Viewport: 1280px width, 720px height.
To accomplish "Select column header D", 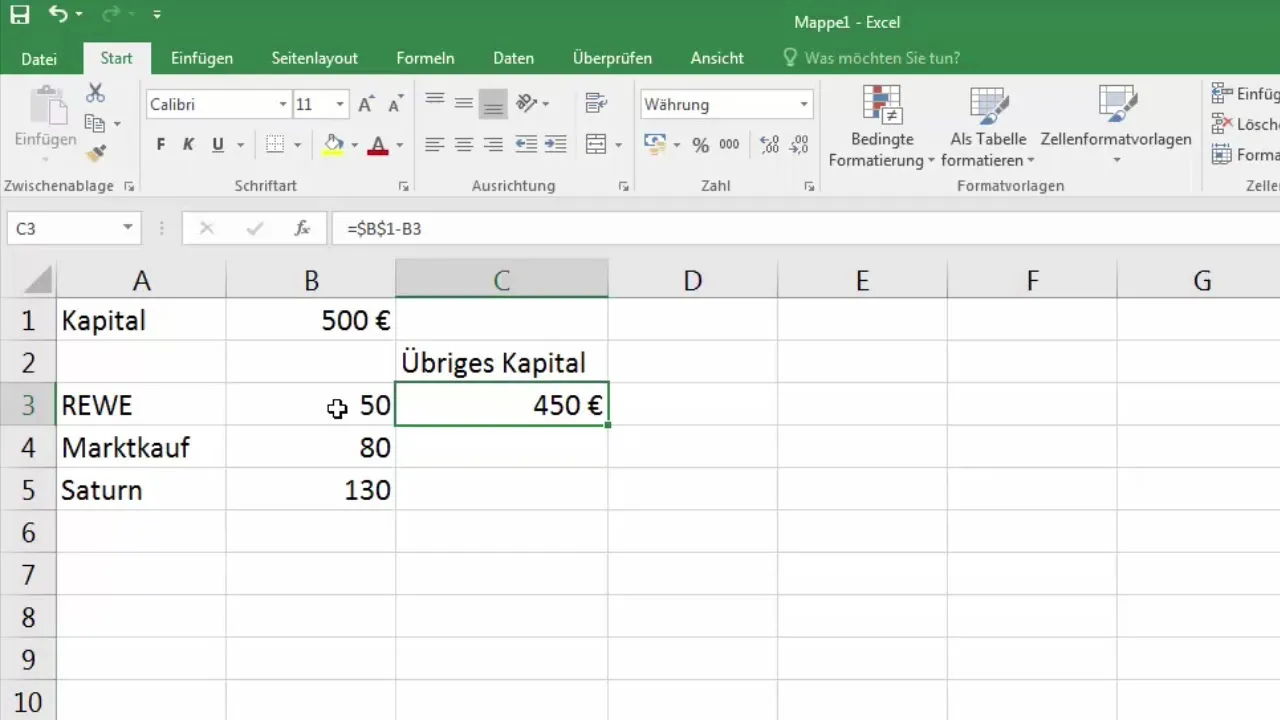I will (692, 281).
